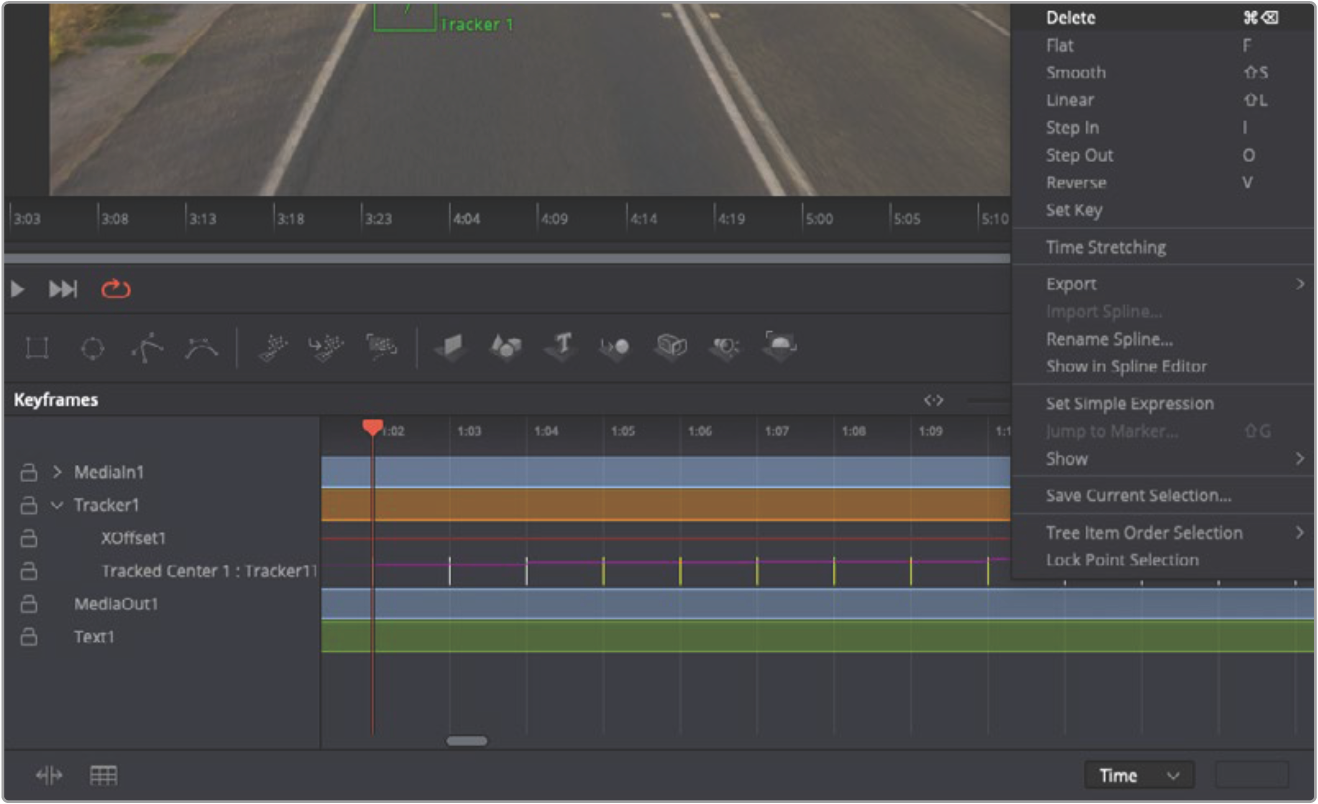Add the Shape 3D node
The width and height of the screenshot is (1318, 804).
pyautogui.click(x=506, y=347)
